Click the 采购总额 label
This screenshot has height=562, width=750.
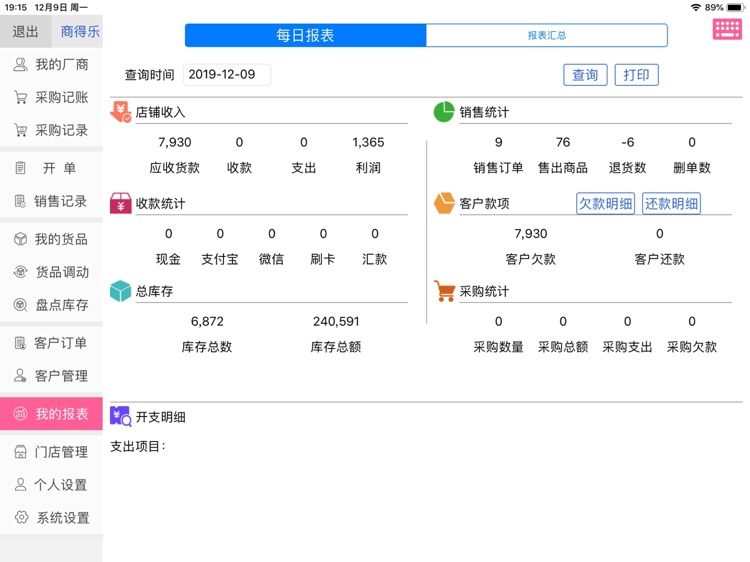coord(563,346)
